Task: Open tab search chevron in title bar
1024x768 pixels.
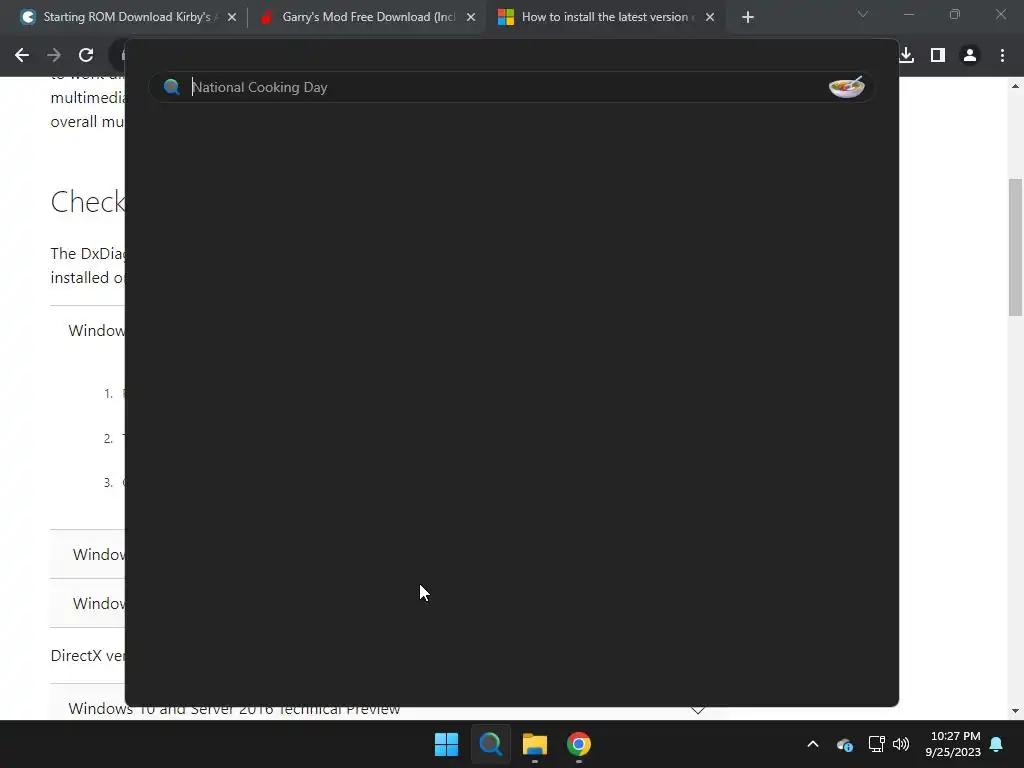Action: coord(863,14)
